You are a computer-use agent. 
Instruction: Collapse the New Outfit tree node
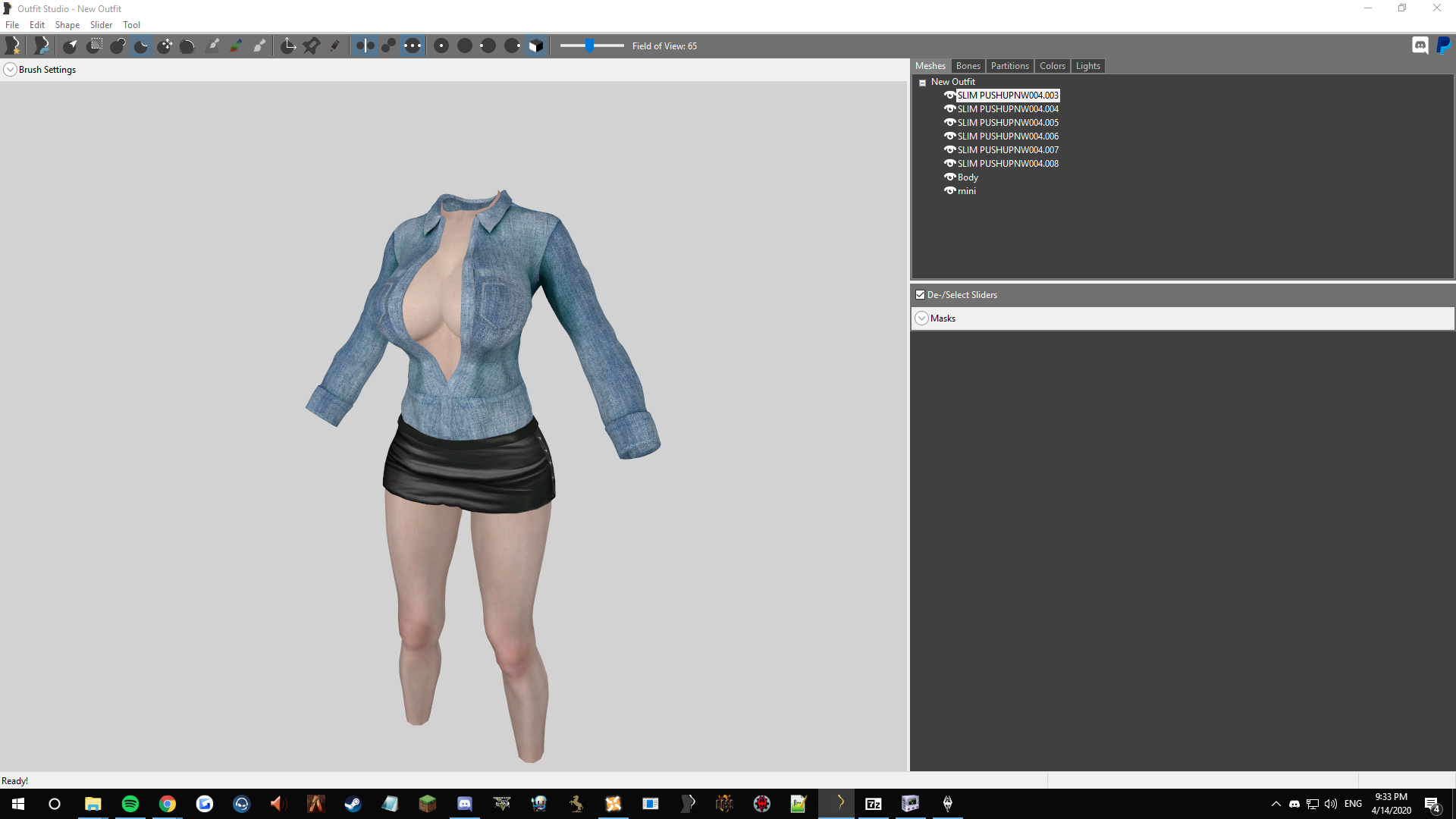click(922, 82)
